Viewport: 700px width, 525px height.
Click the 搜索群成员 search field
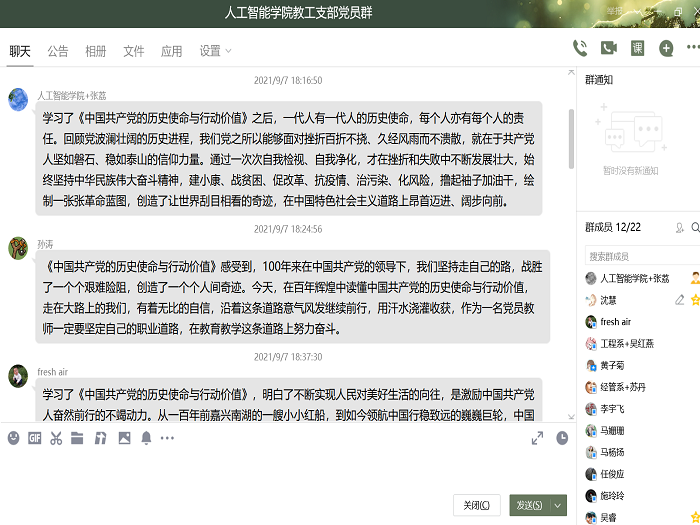[x=642, y=256]
